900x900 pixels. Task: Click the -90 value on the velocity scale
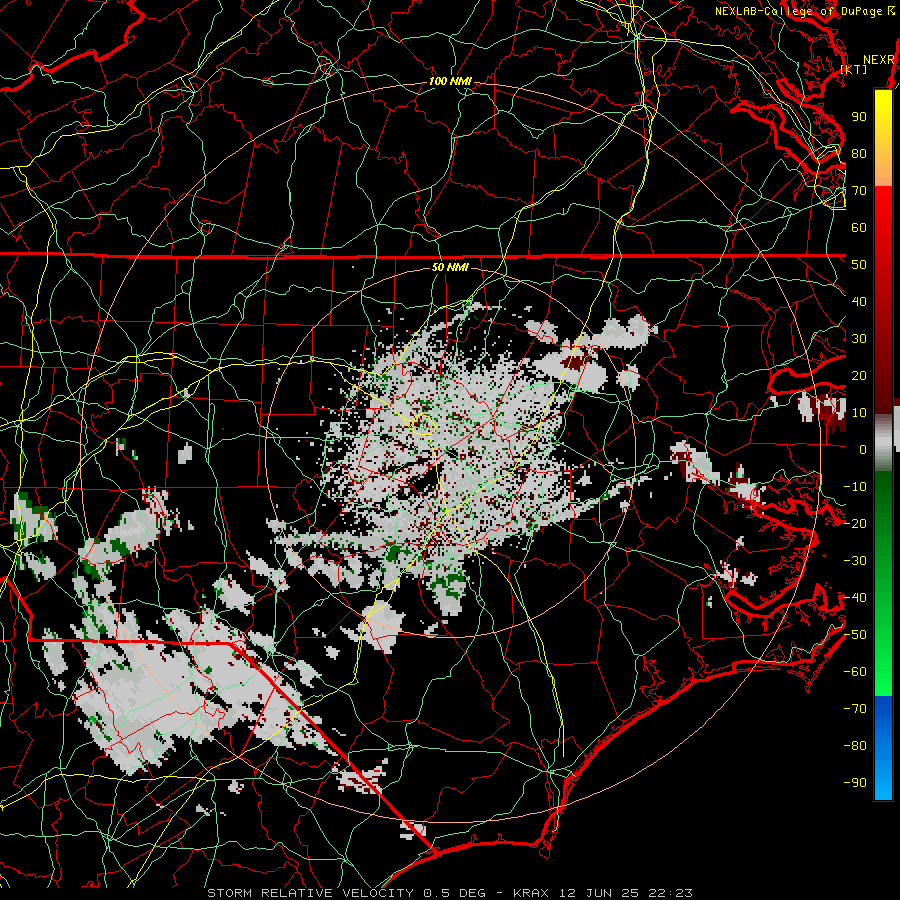[855, 783]
